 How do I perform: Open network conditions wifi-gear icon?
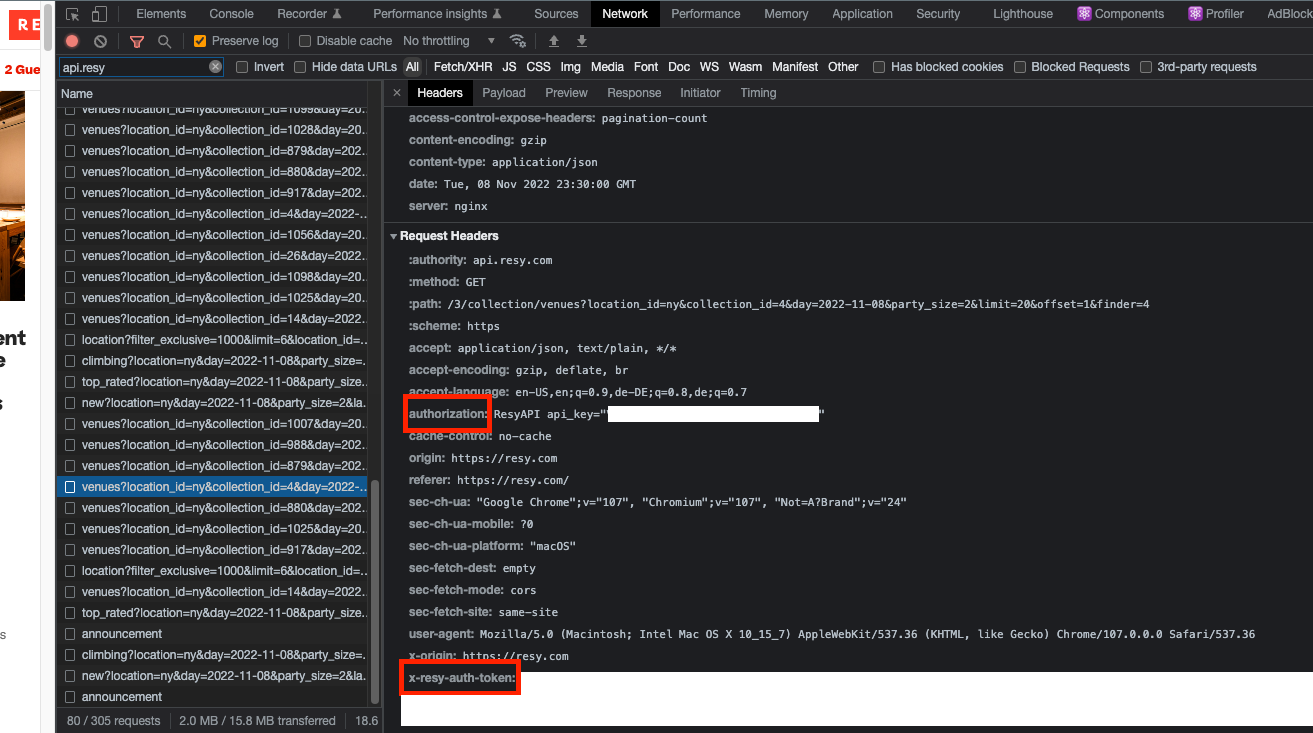[518, 41]
